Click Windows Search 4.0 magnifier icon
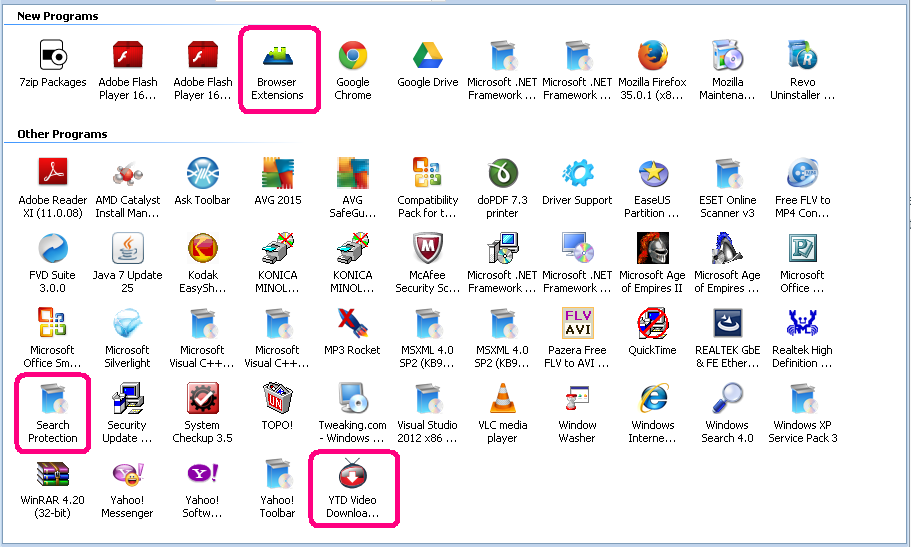The height and width of the screenshot is (547, 911). tap(727, 398)
